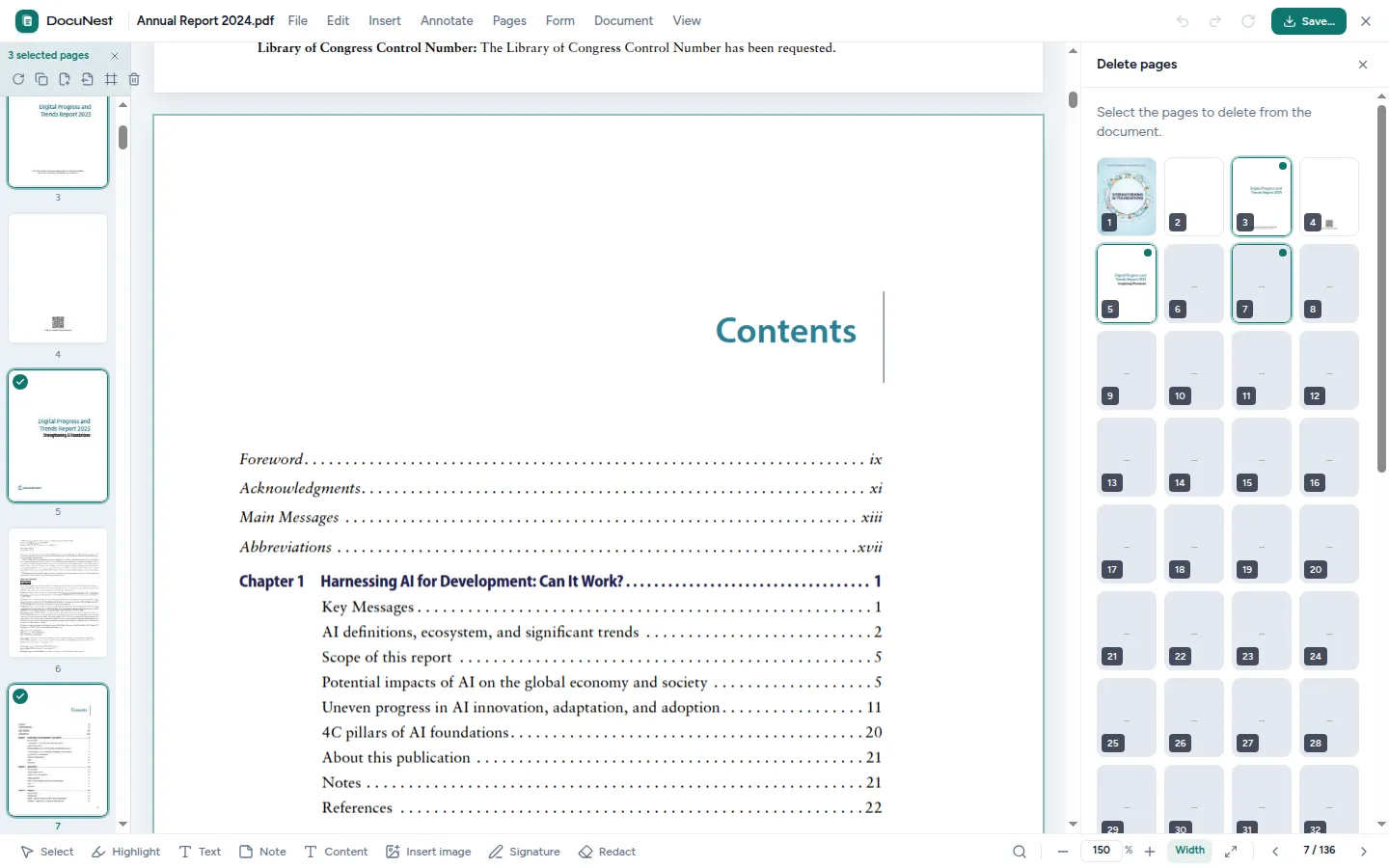
Task: Select page 15 in Delete pages grid
Action: [1262, 457]
